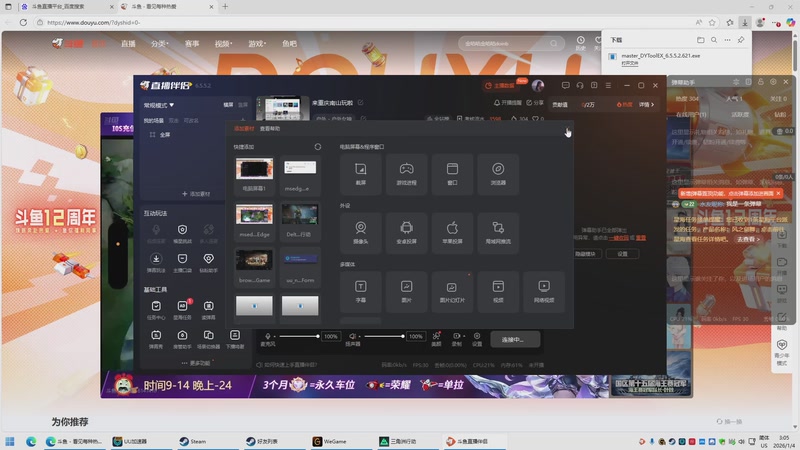Viewport: 800px width, 450px height.
Task: Refresh the quick-add source list
Action: [x=318, y=147]
